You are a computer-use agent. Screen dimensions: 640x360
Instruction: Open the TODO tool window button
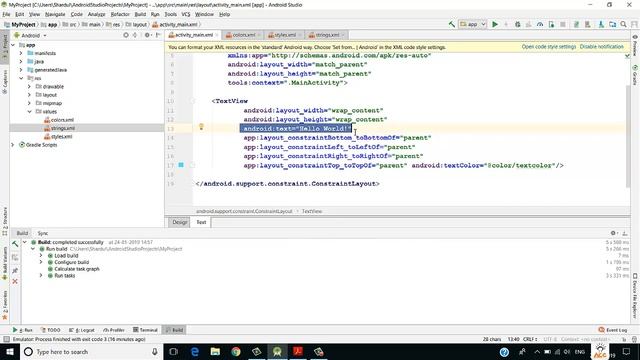pyautogui.click(x=51, y=330)
